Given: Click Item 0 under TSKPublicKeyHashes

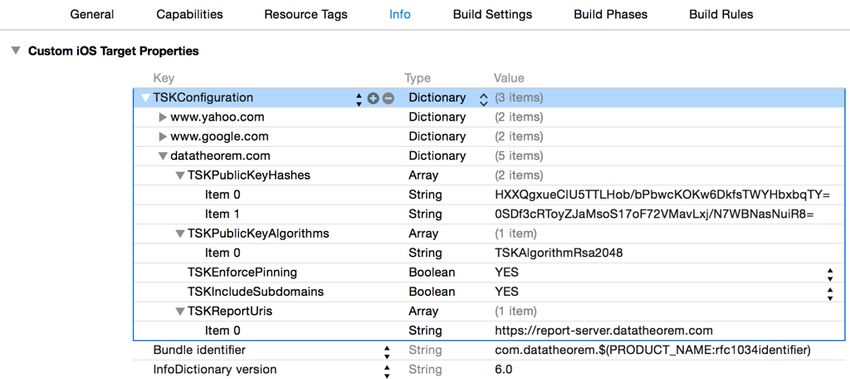Looking at the screenshot, I should click(222, 195).
